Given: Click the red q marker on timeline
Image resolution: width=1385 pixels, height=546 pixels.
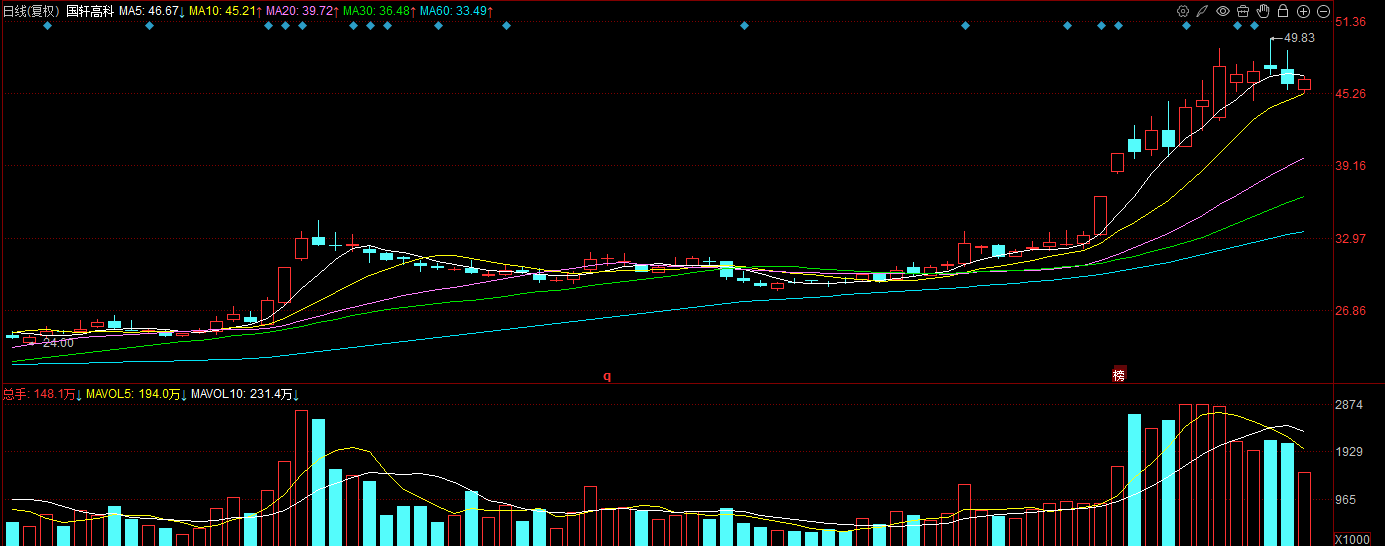Looking at the screenshot, I should [x=606, y=377].
